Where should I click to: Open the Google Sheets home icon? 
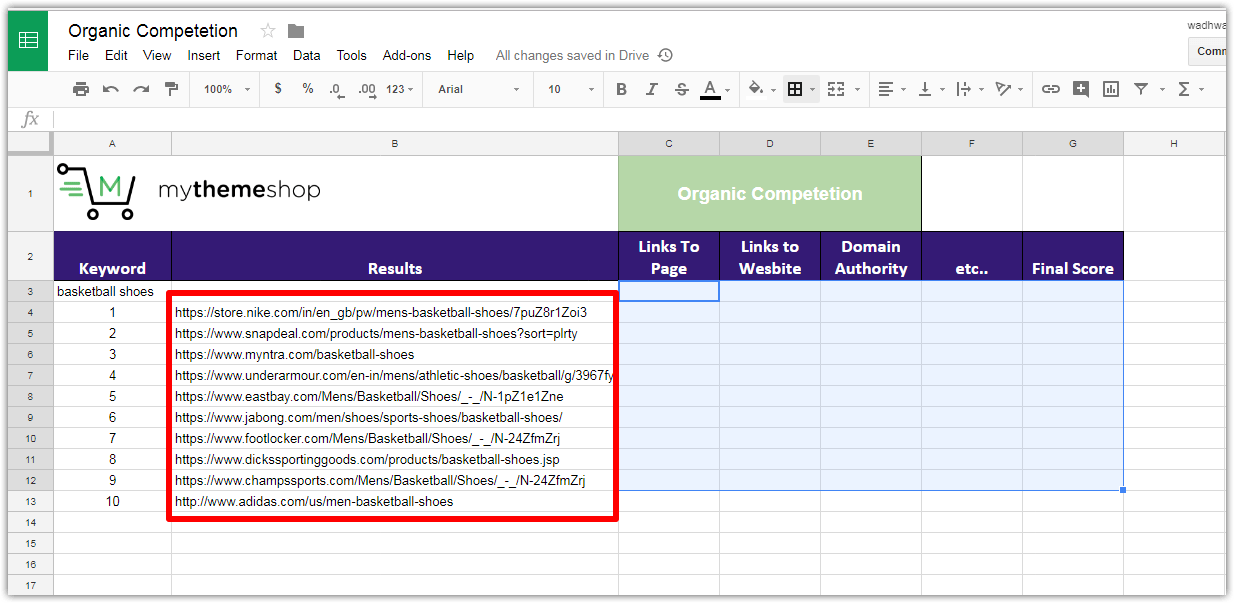28,40
